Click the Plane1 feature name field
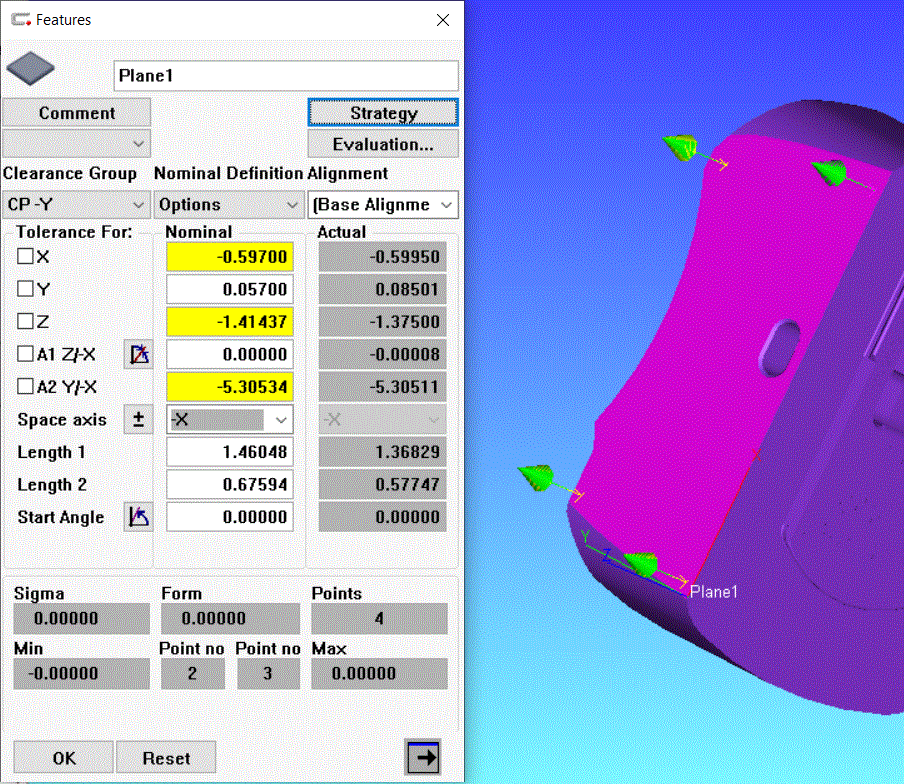The image size is (904, 784). coord(286,76)
